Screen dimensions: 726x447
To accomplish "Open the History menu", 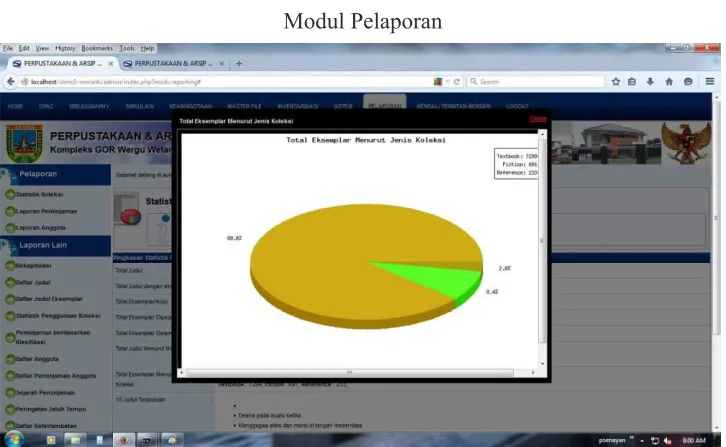I will 65,48.
